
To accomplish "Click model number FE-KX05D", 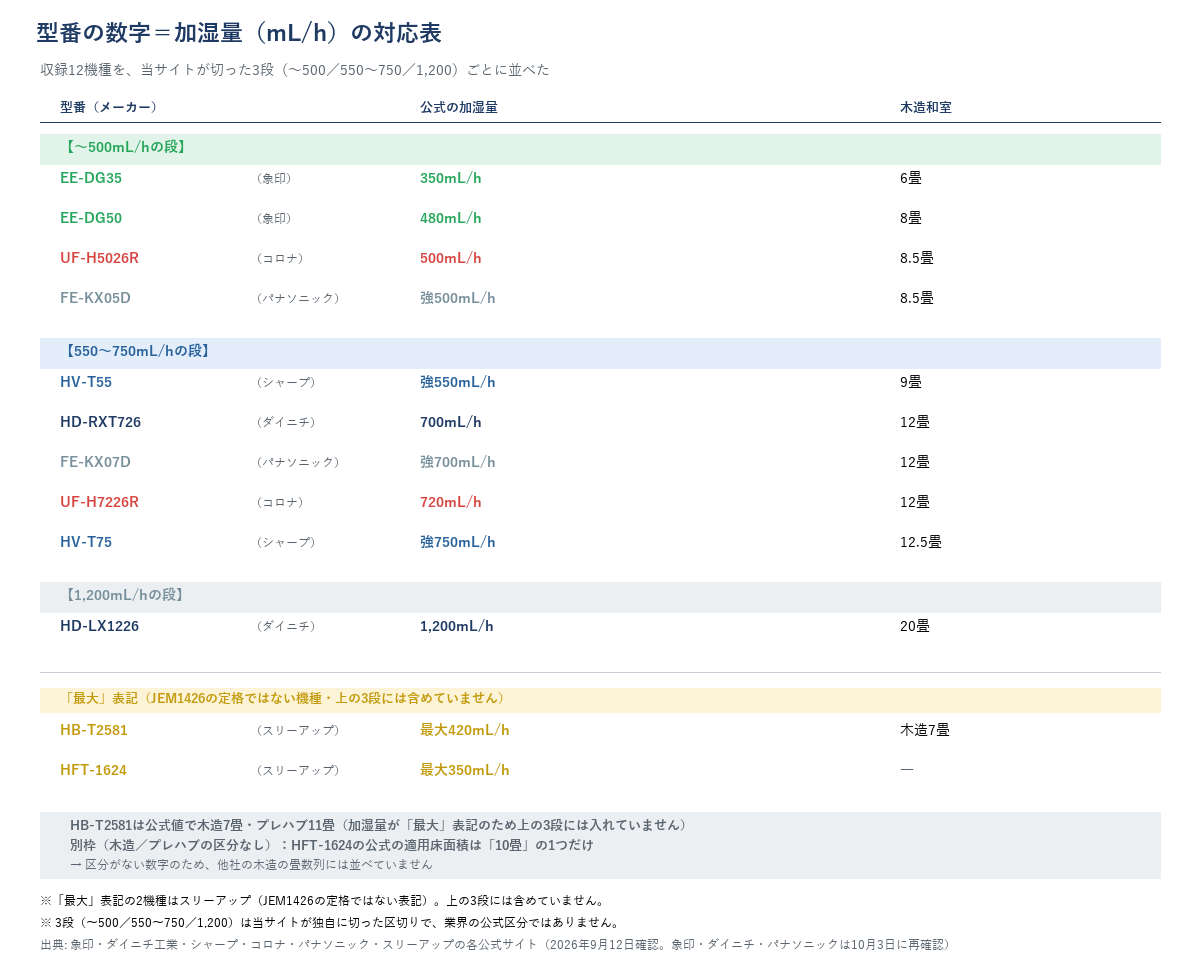I will pos(95,298).
